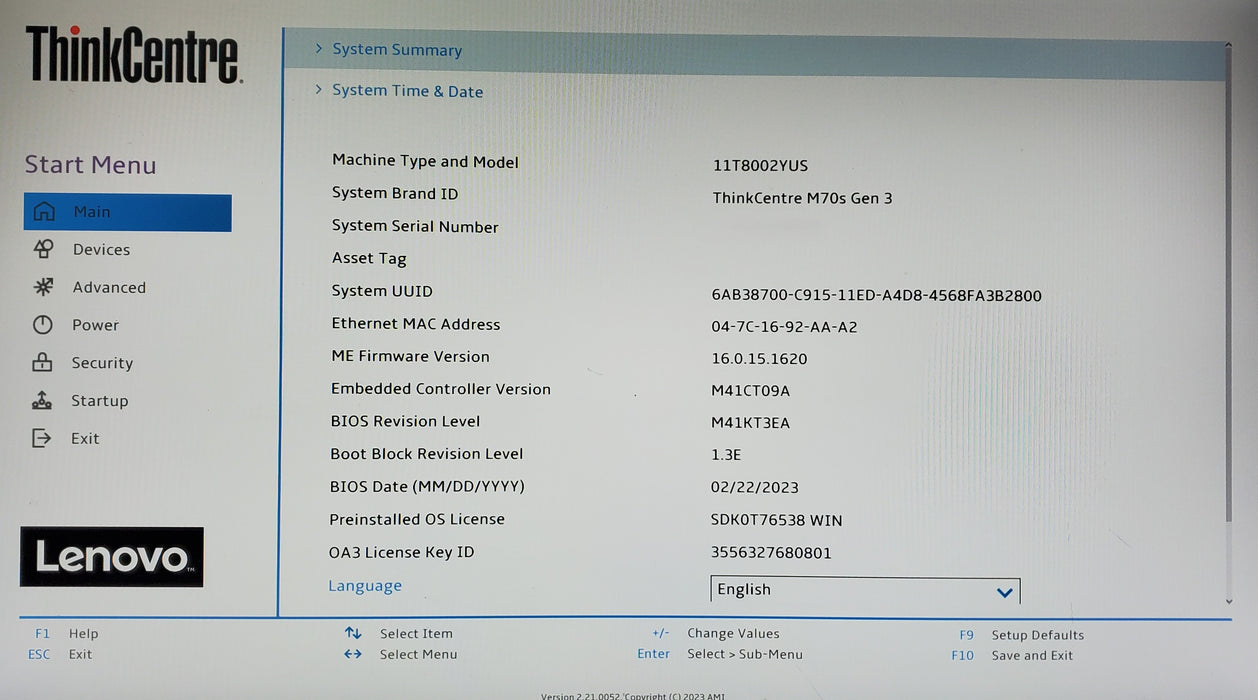Click the OA3 License Key ID label
The width and height of the screenshot is (1258, 700).
[401, 552]
